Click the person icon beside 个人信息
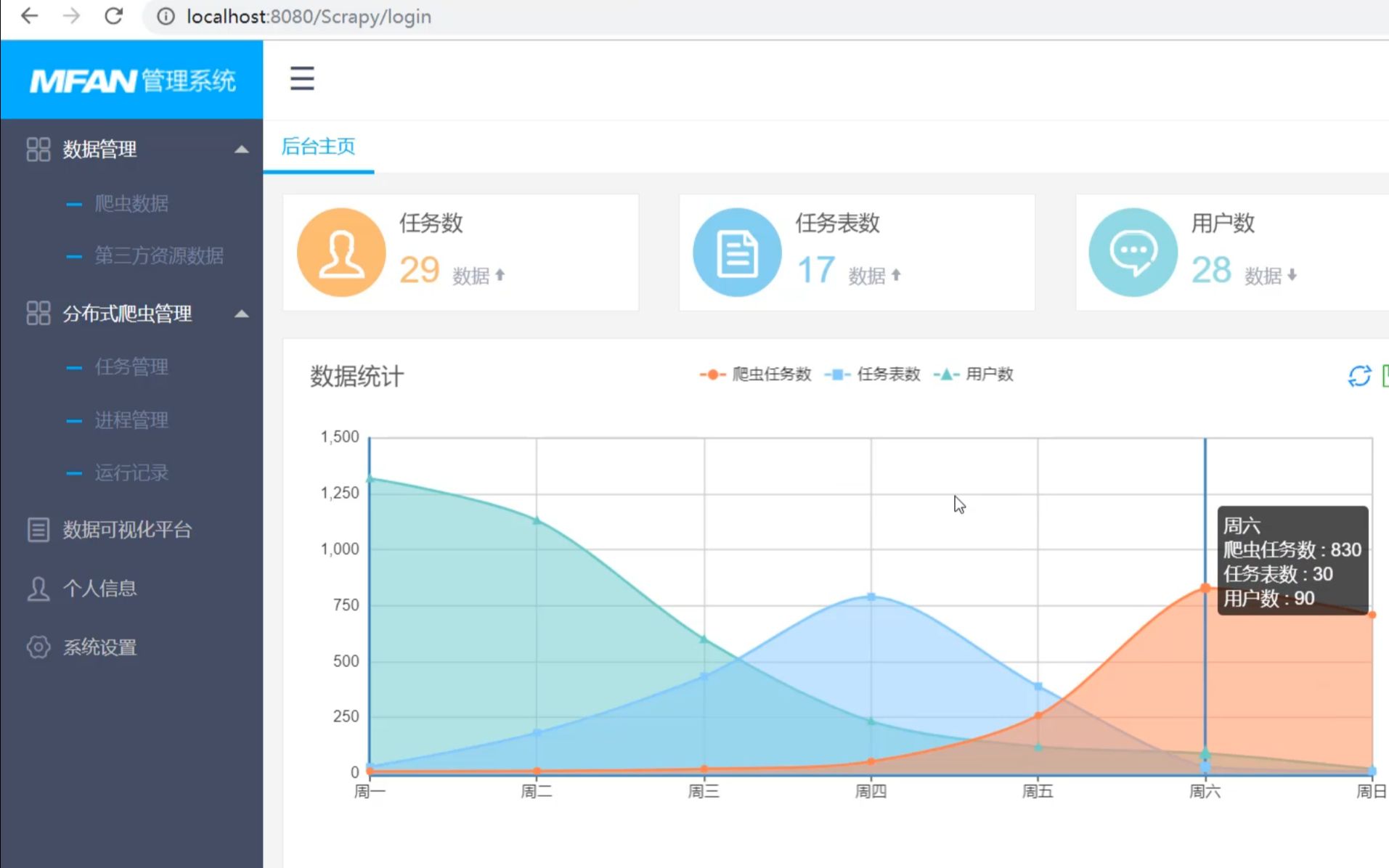This screenshot has height=868, width=1389. tap(38, 589)
